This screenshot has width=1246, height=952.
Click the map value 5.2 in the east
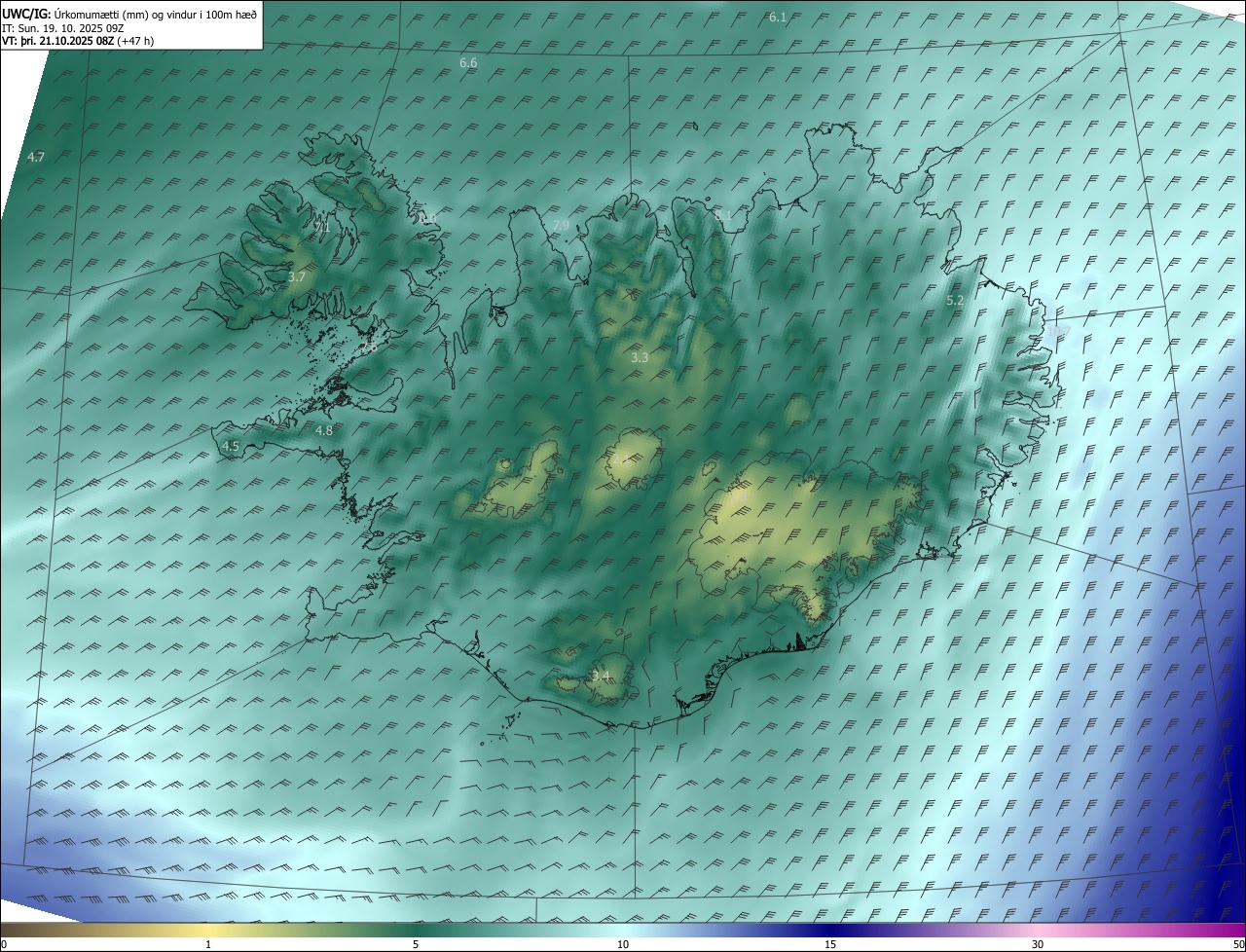pyautogui.click(x=955, y=301)
